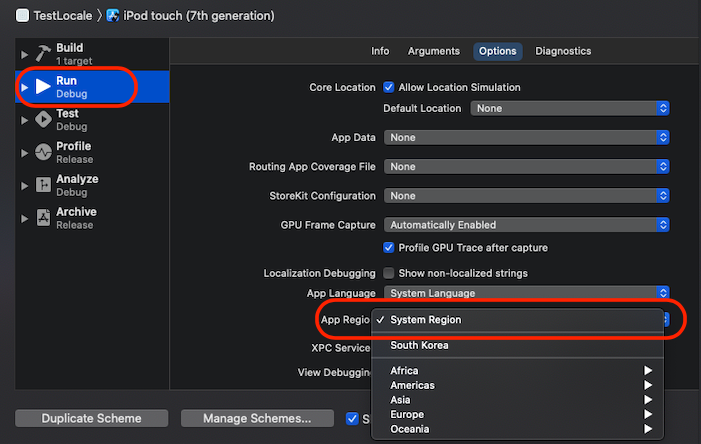
Task: Select the Build 1 target row
Action: tap(92, 54)
